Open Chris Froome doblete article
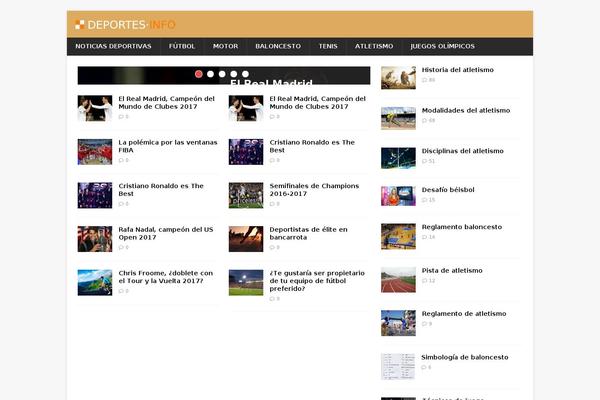The image size is (600, 400). [165, 277]
